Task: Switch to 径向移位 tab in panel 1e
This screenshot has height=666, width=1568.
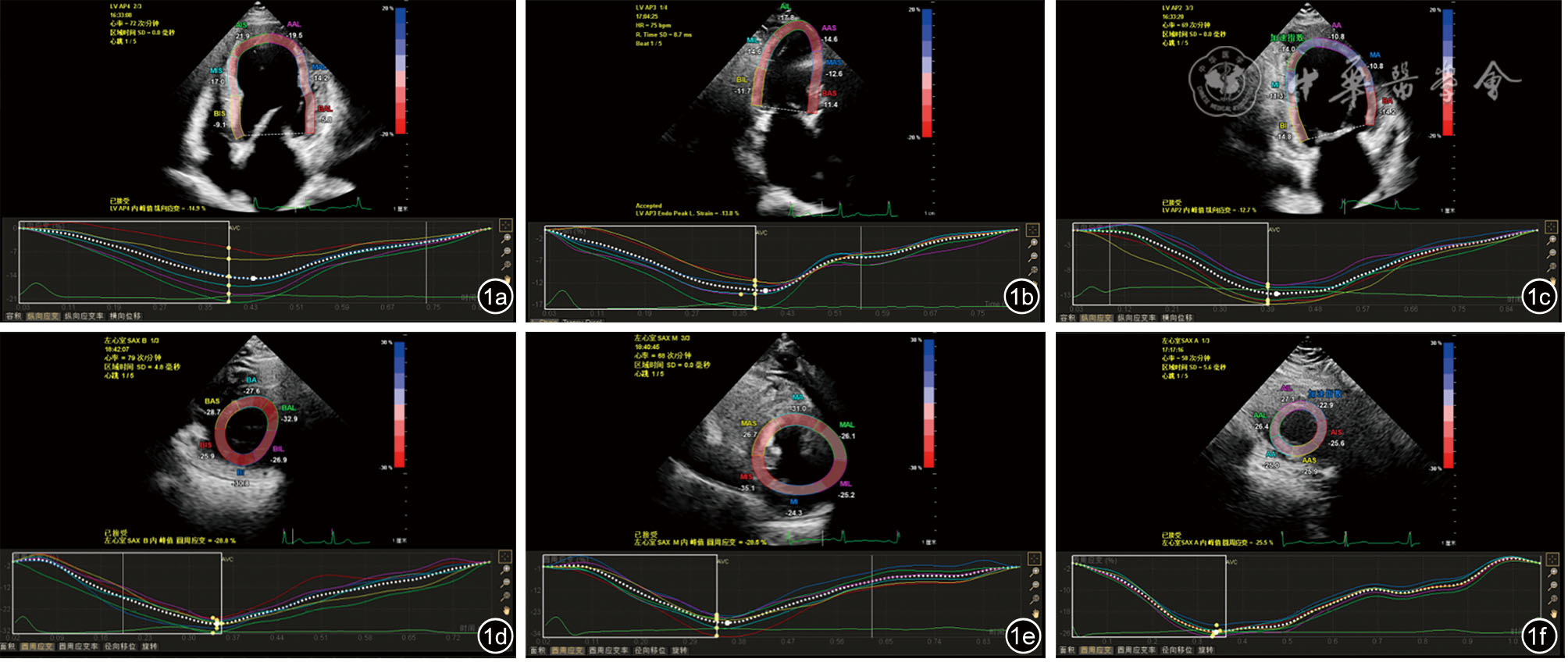Action: point(650,650)
